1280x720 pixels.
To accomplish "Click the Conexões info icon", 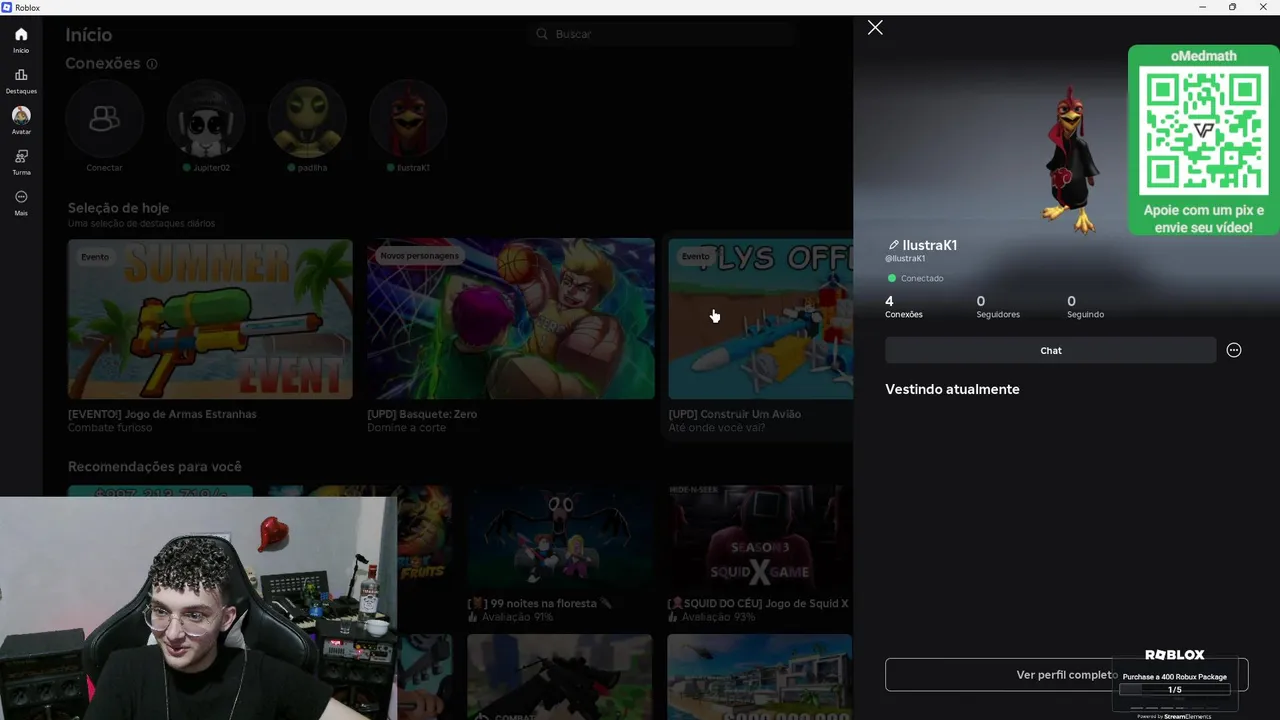I will pos(152,64).
